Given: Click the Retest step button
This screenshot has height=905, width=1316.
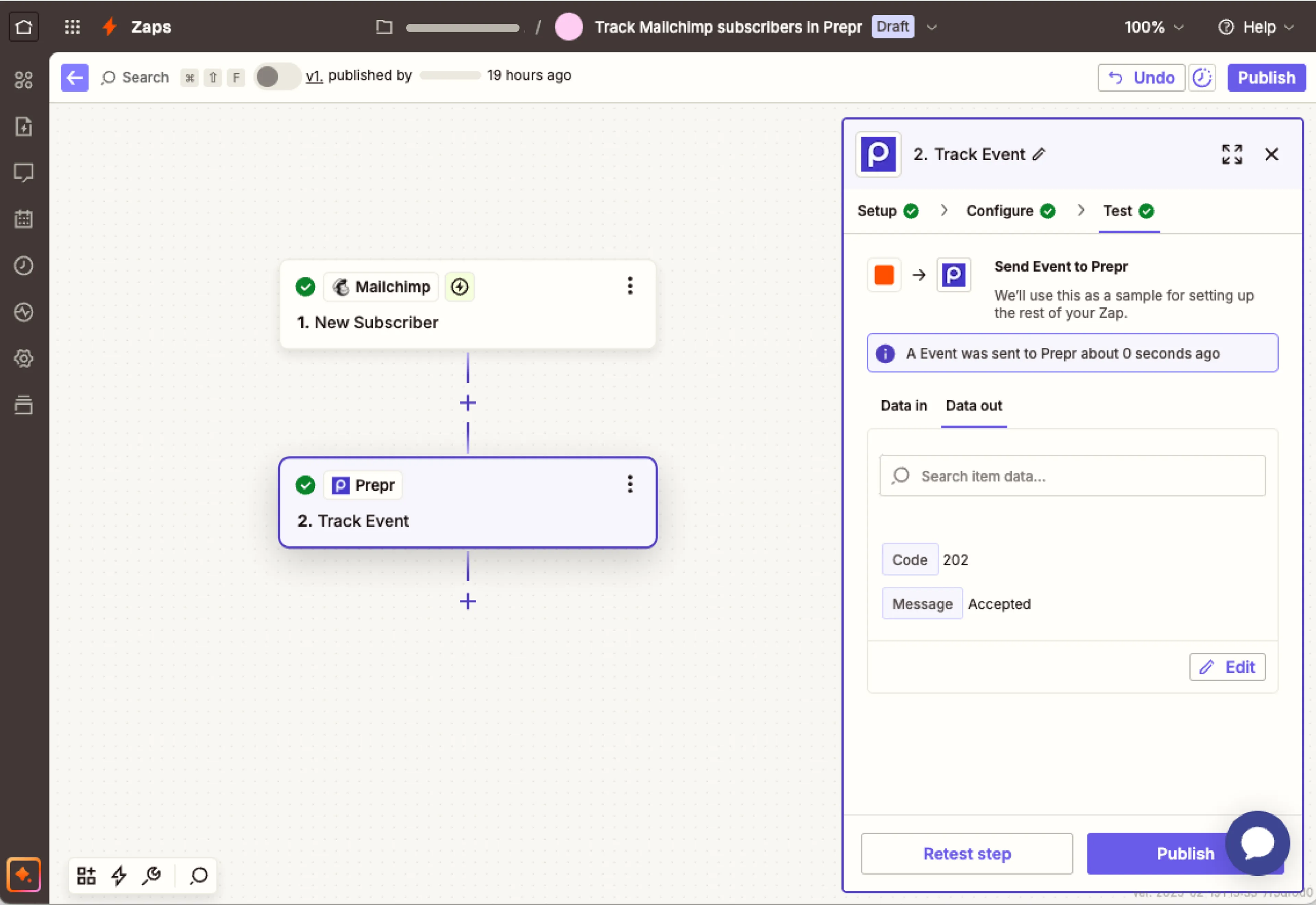Looking at the screenshot, I should click(967, 853).
